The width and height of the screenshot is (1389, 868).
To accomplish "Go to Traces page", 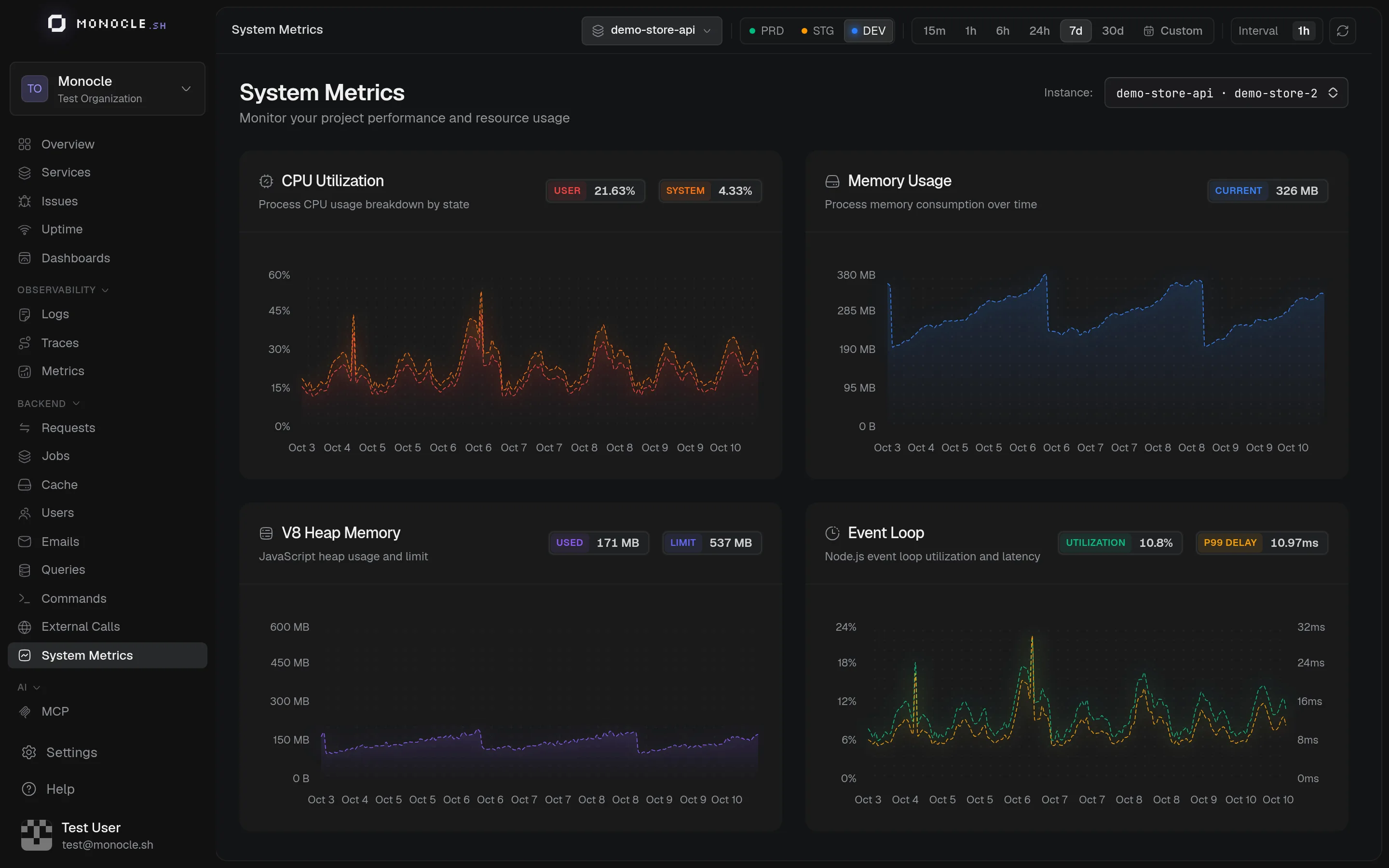I will click(x=108, y=343).
